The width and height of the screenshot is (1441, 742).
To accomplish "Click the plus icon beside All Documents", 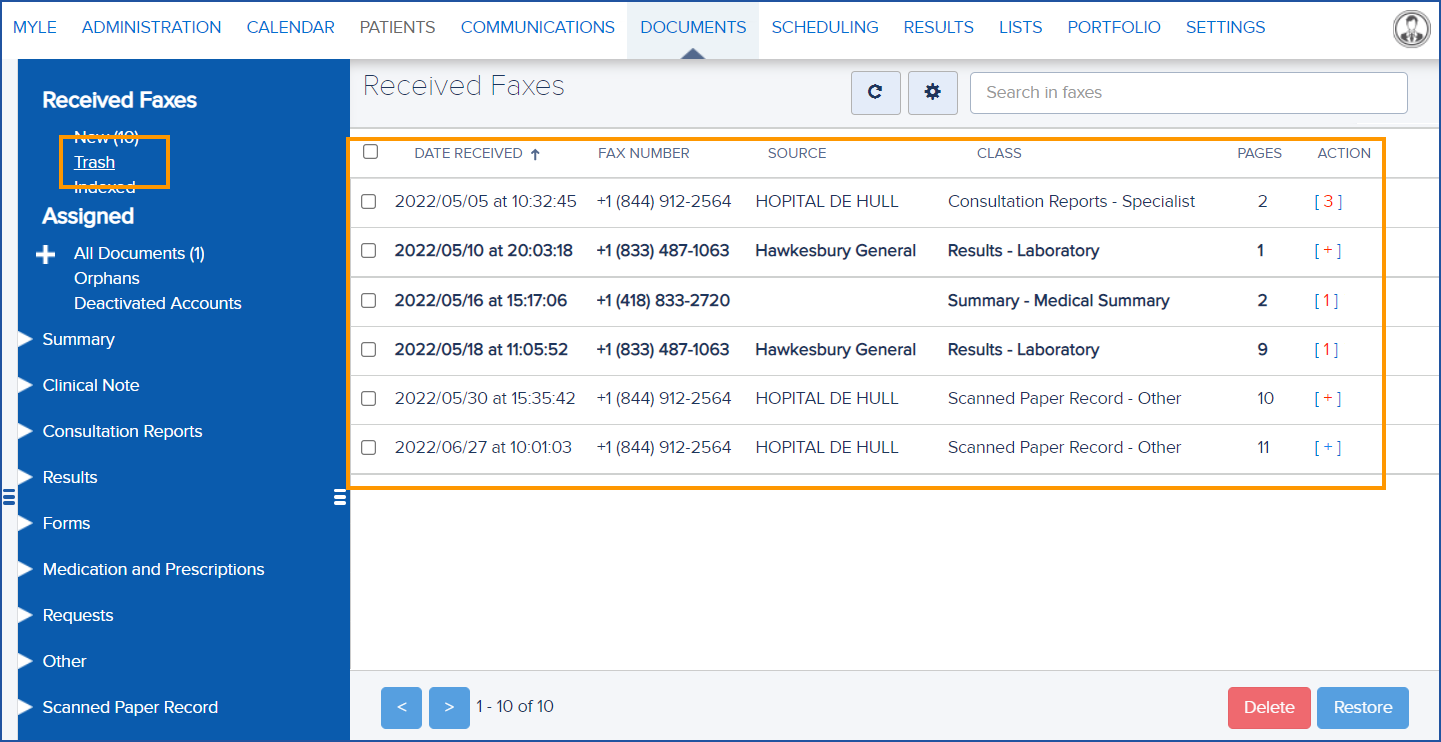I will [x=45, y=254].
